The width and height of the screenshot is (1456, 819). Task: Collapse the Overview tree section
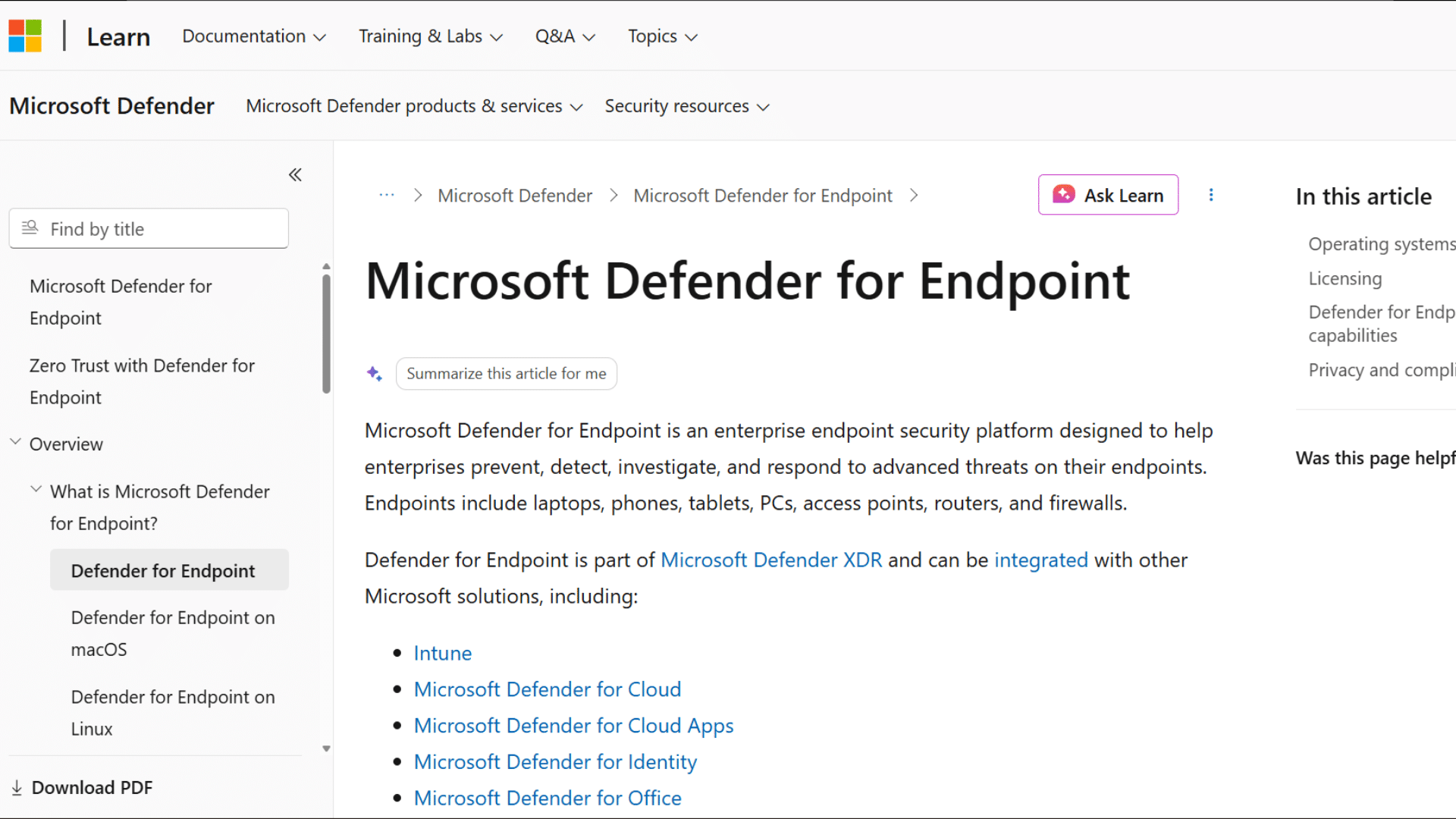coord(15,442)
